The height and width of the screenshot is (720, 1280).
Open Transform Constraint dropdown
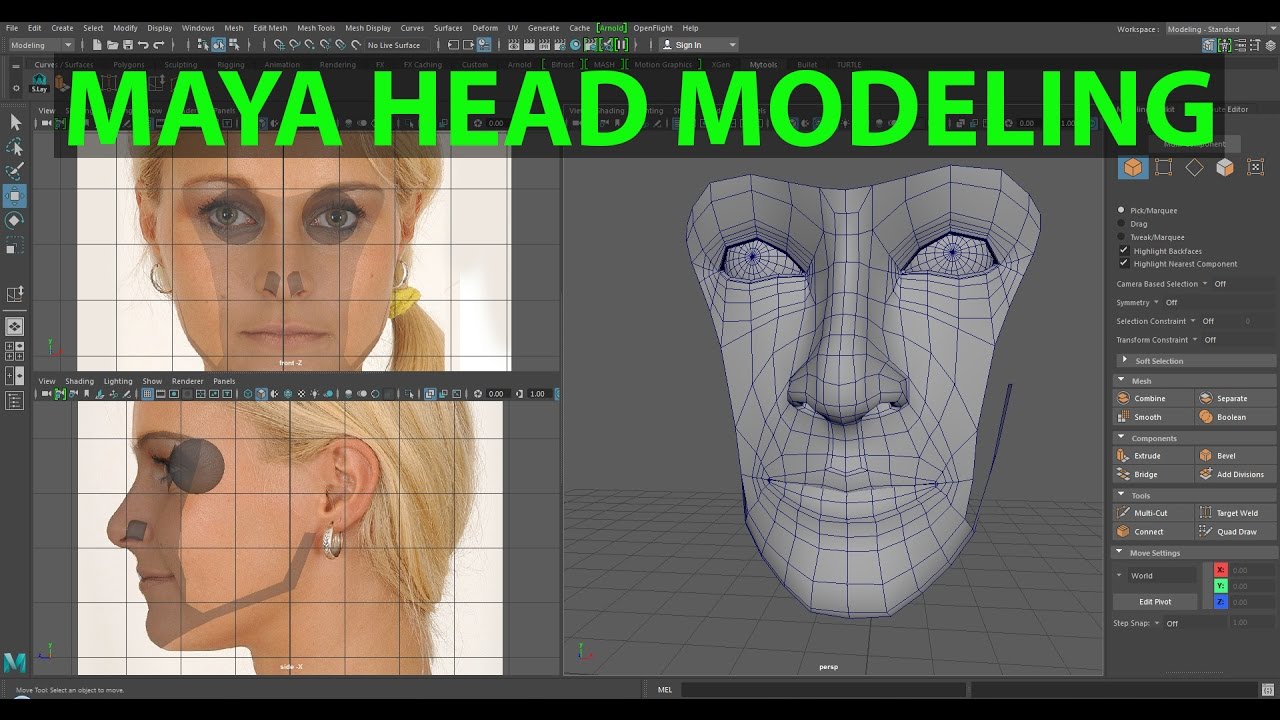(1196, 340)
